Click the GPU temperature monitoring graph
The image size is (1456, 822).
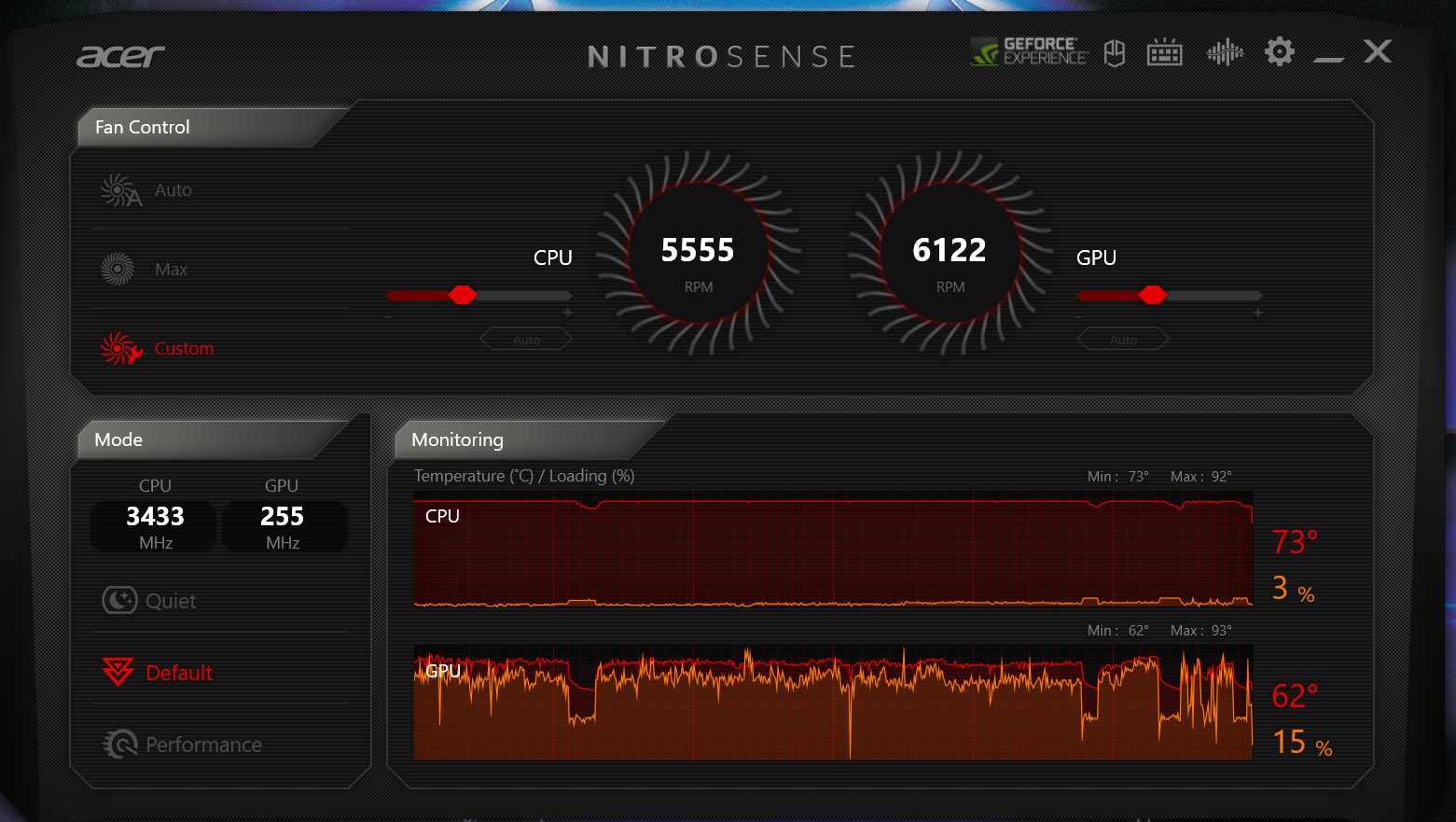pos(833,702)
